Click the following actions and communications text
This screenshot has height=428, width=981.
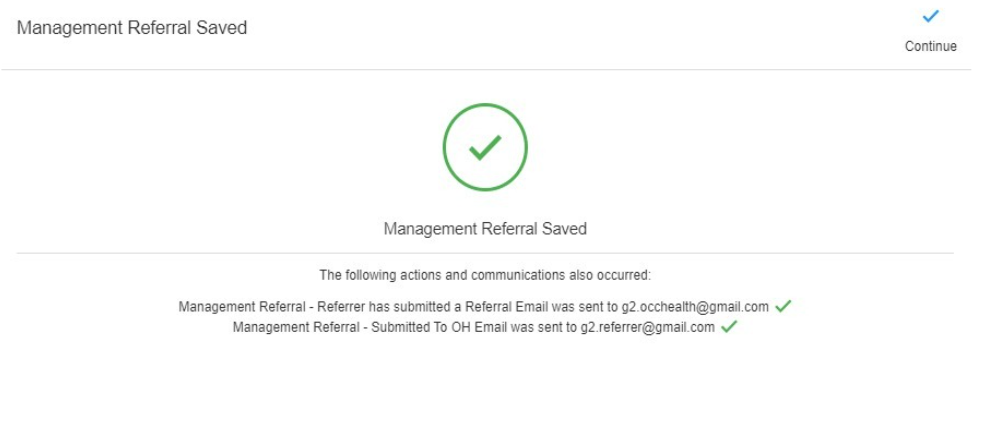pyautogui.click(x=485, y=275)
